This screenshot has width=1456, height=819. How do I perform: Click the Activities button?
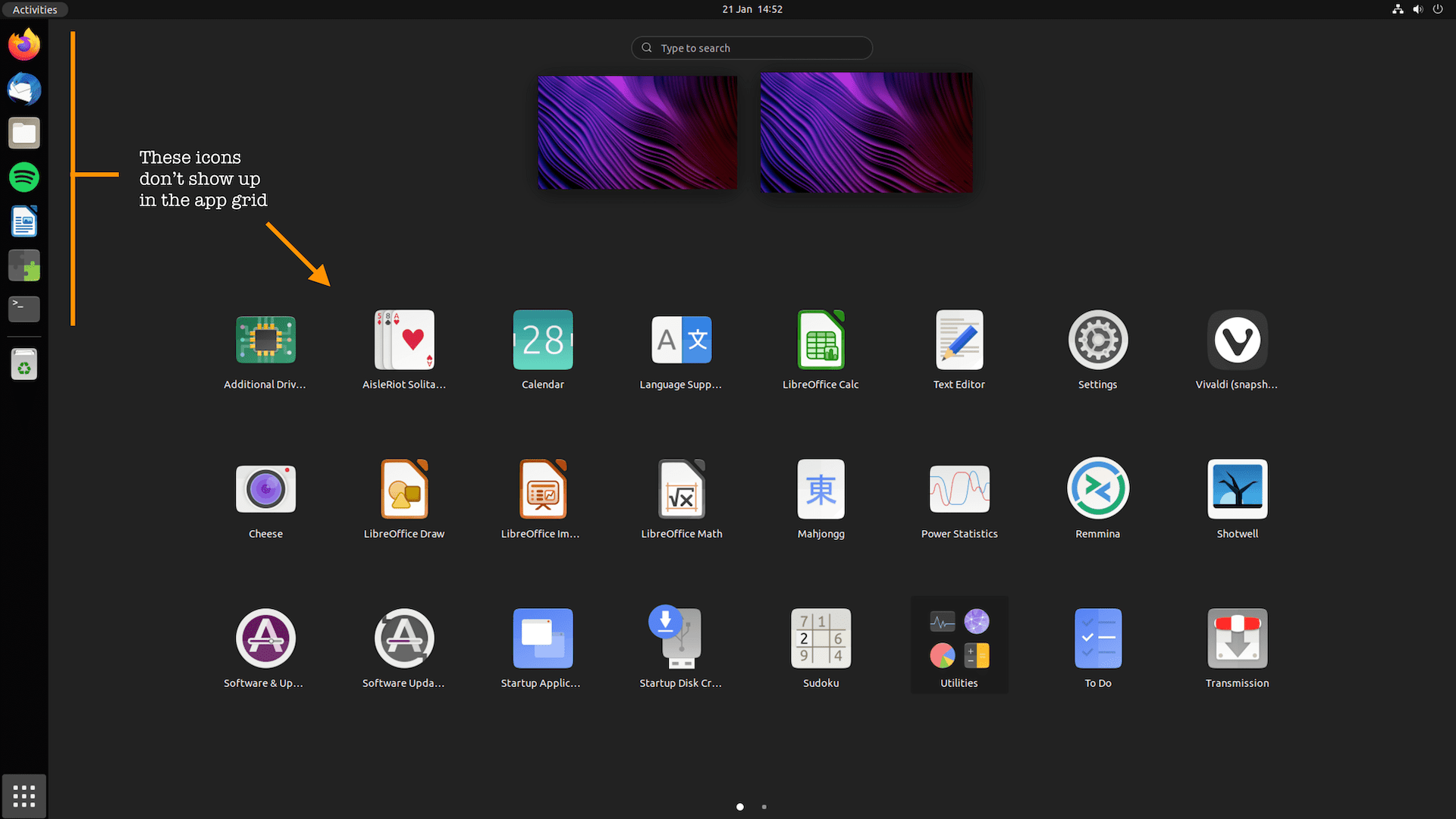click(35, 9)
